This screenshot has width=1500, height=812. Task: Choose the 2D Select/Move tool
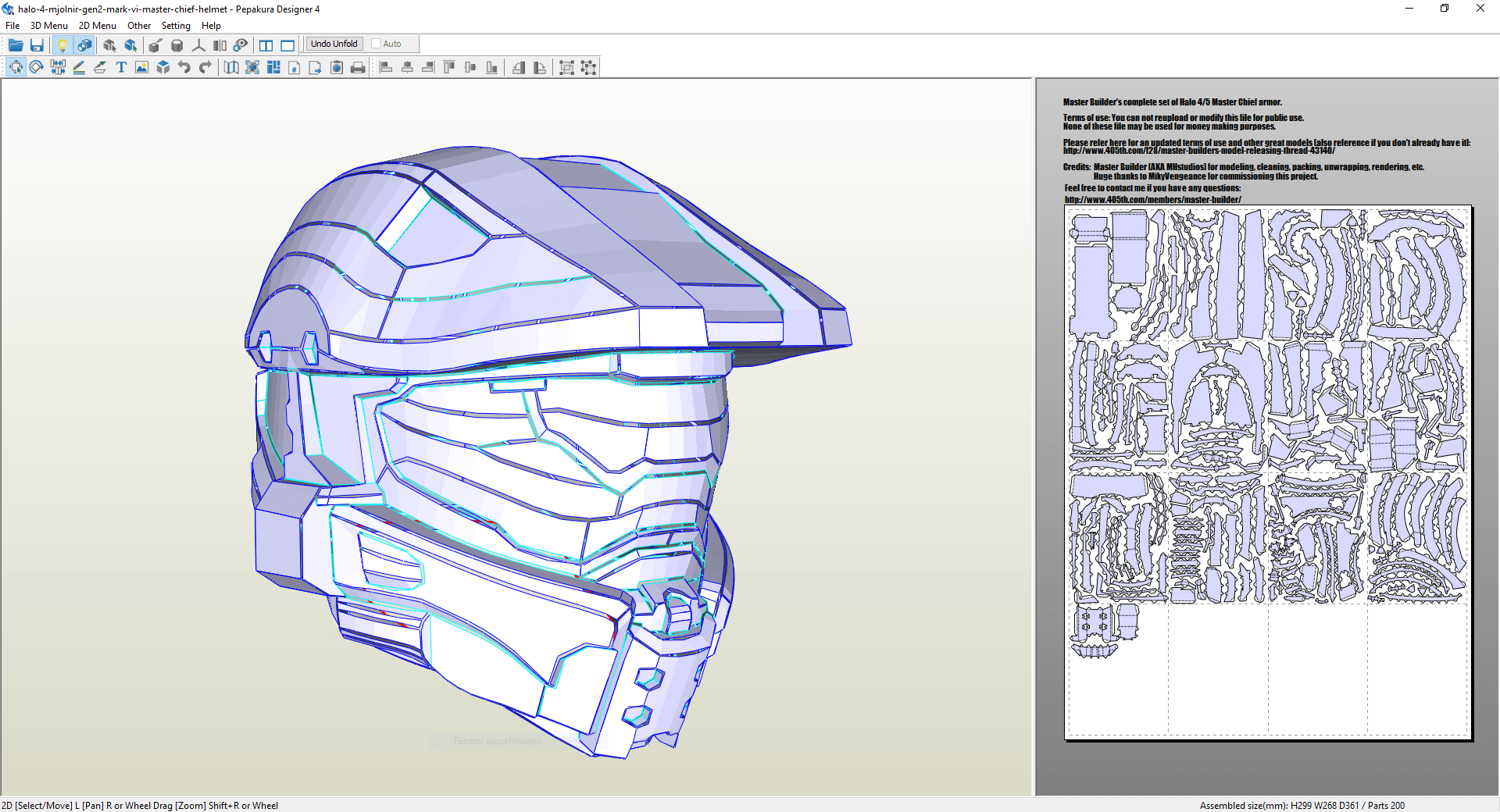click(16, 67)
